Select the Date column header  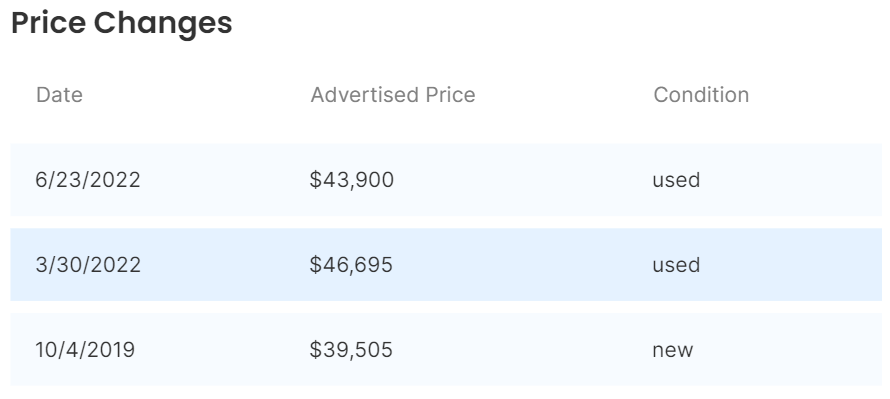pyautogui.click(x=59, y=95)
